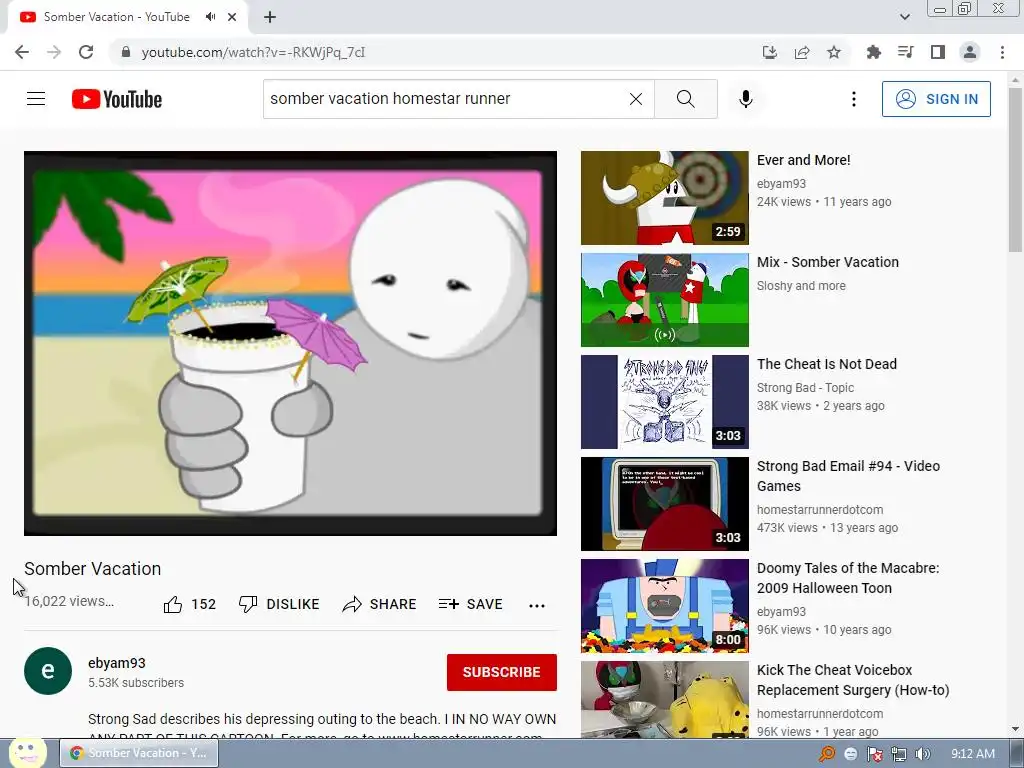Image resolution: width=1024 pixels, height=768 pixels.
Task: Subscribe to ebyam93 channel
Action: pyautogui.click(x=502, y=672)
